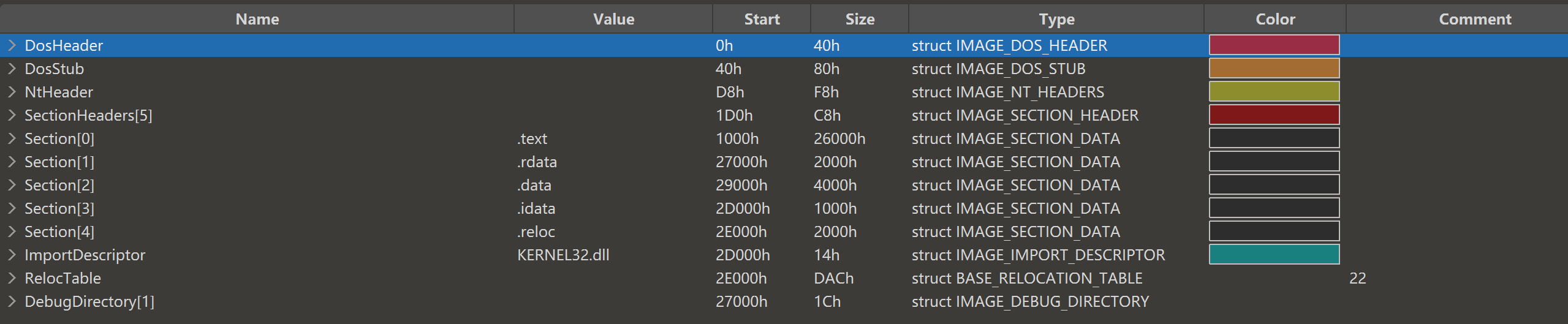The height and width of the screenshot is (324, 1568).
Task: Expand the ImportDescriptor node
Action: pyautogui.click(x=12, y=255)
